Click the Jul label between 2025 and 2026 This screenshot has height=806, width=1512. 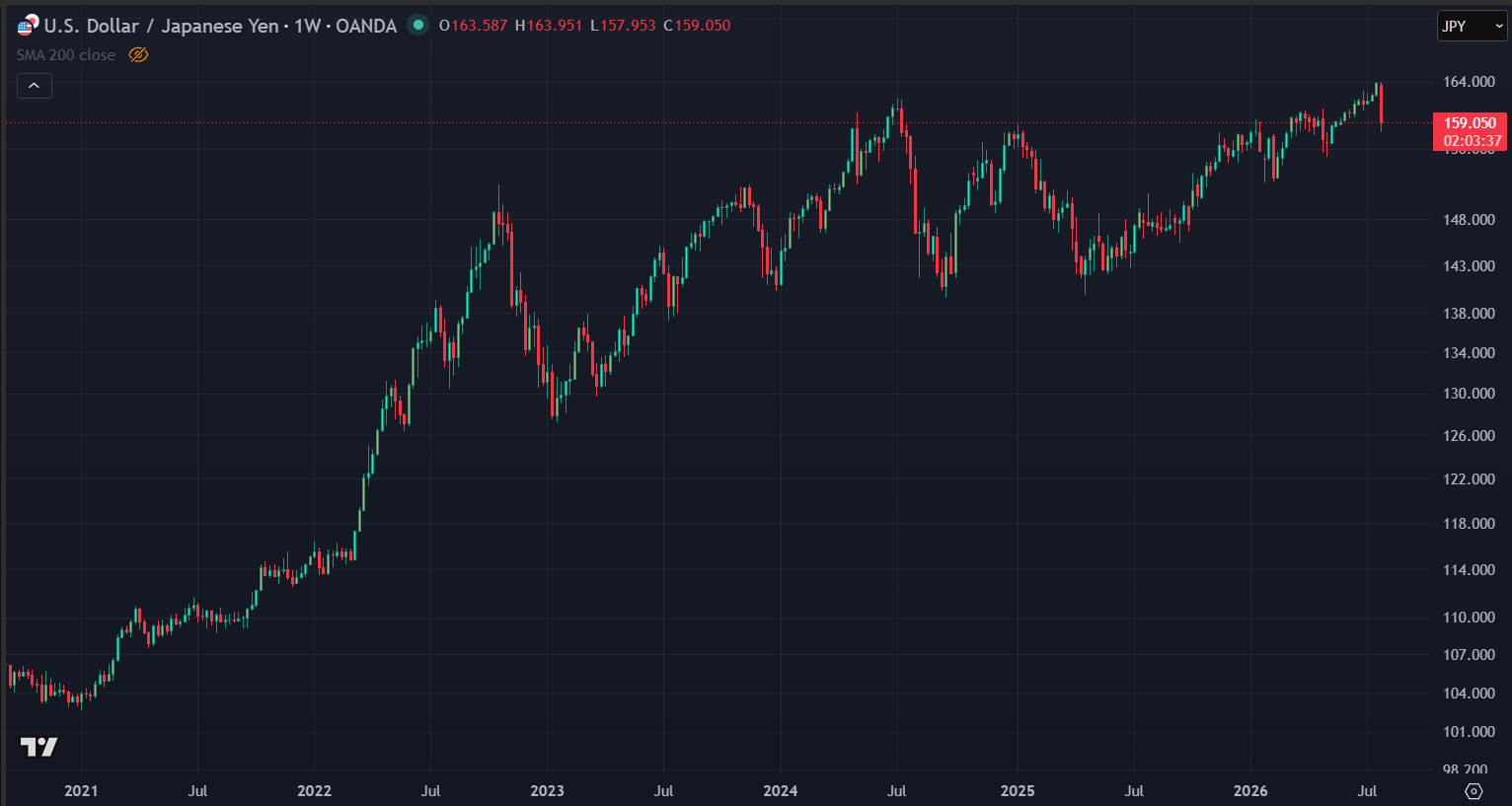tap(1134, 791)
